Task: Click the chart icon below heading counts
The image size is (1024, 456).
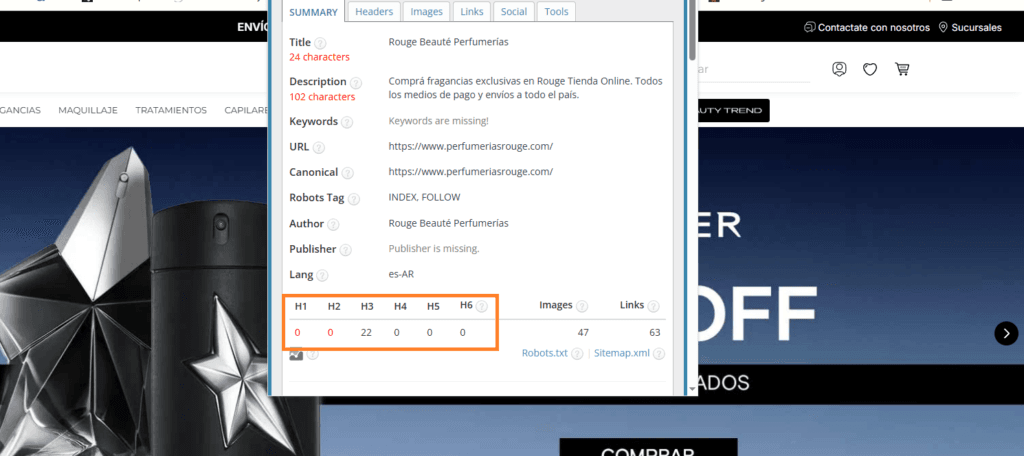Action: point(296,354)
